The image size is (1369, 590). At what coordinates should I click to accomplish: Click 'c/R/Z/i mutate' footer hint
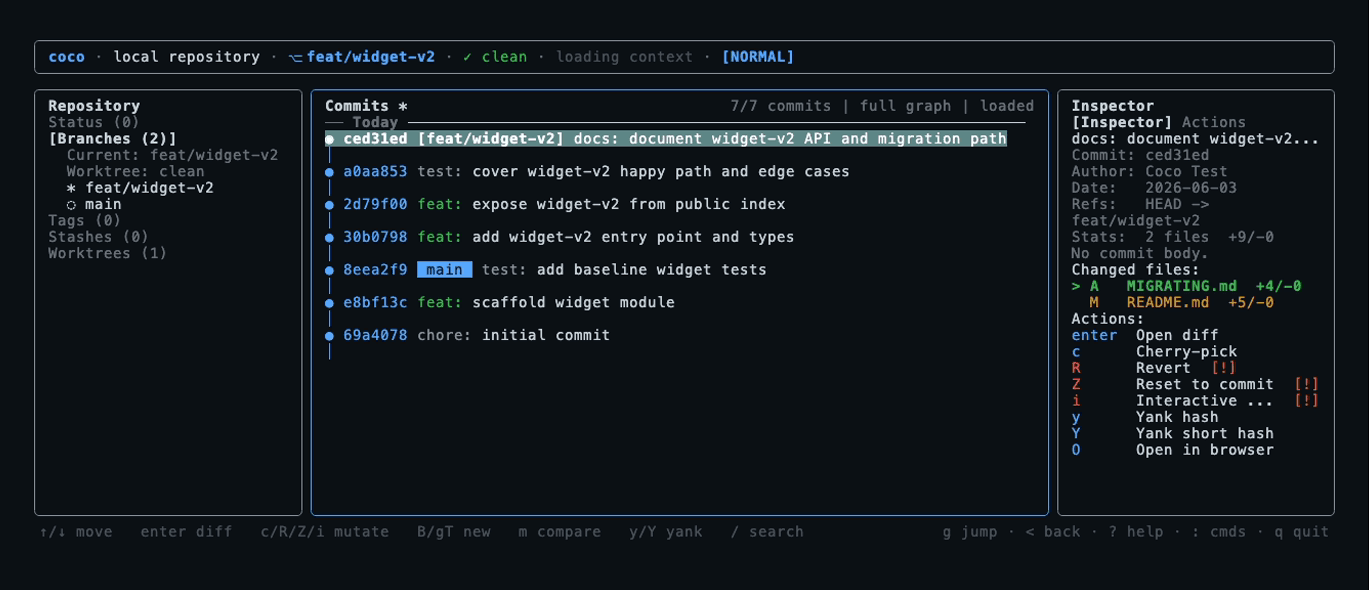click(325, 532)
